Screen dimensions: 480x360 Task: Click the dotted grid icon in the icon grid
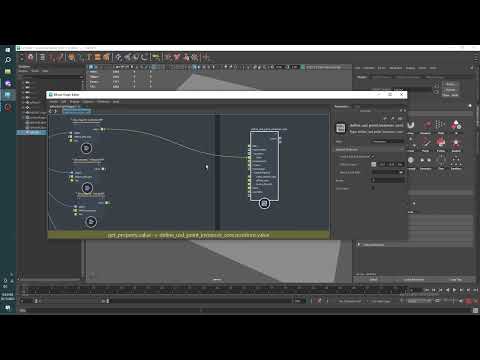[441, 125]
